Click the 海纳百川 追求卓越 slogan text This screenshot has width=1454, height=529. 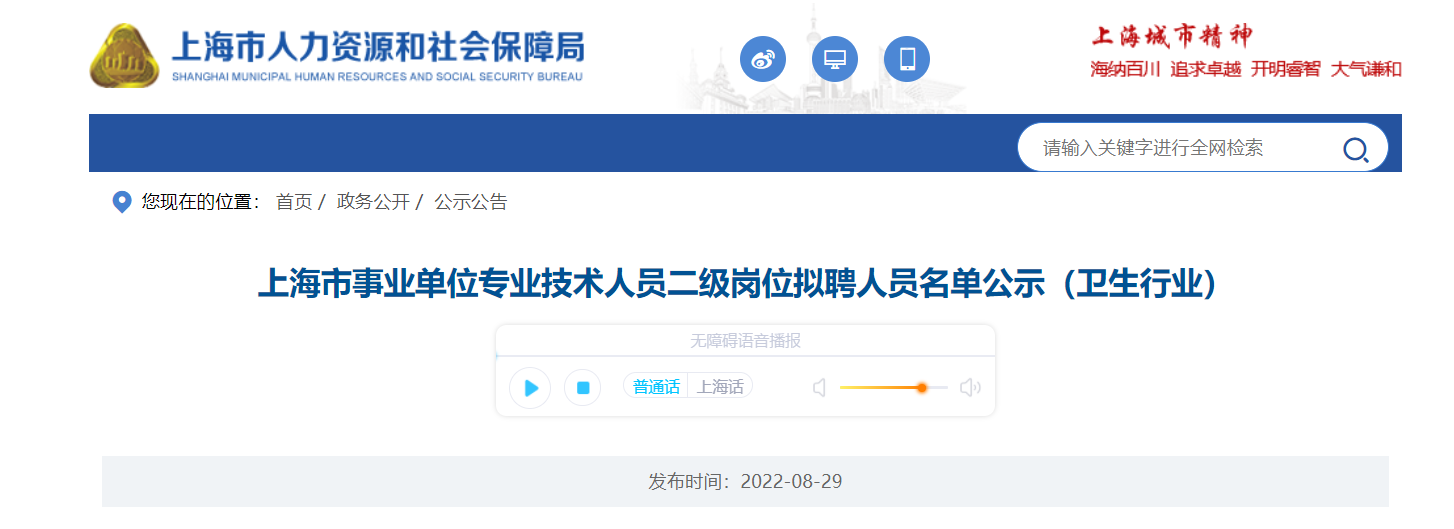pyautogui.click(x=1165, y=69)
